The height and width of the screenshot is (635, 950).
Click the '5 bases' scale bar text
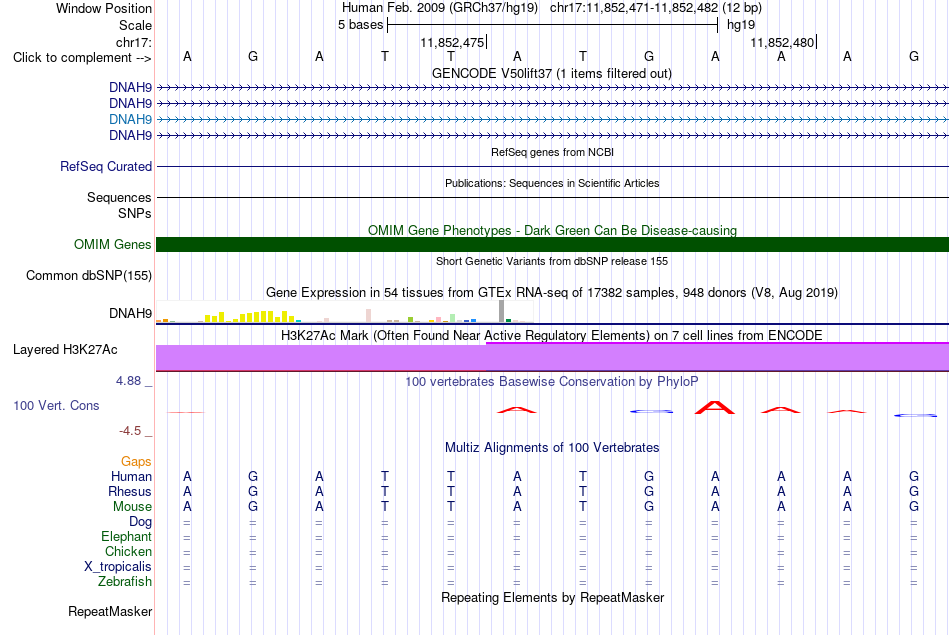[360, 25]
